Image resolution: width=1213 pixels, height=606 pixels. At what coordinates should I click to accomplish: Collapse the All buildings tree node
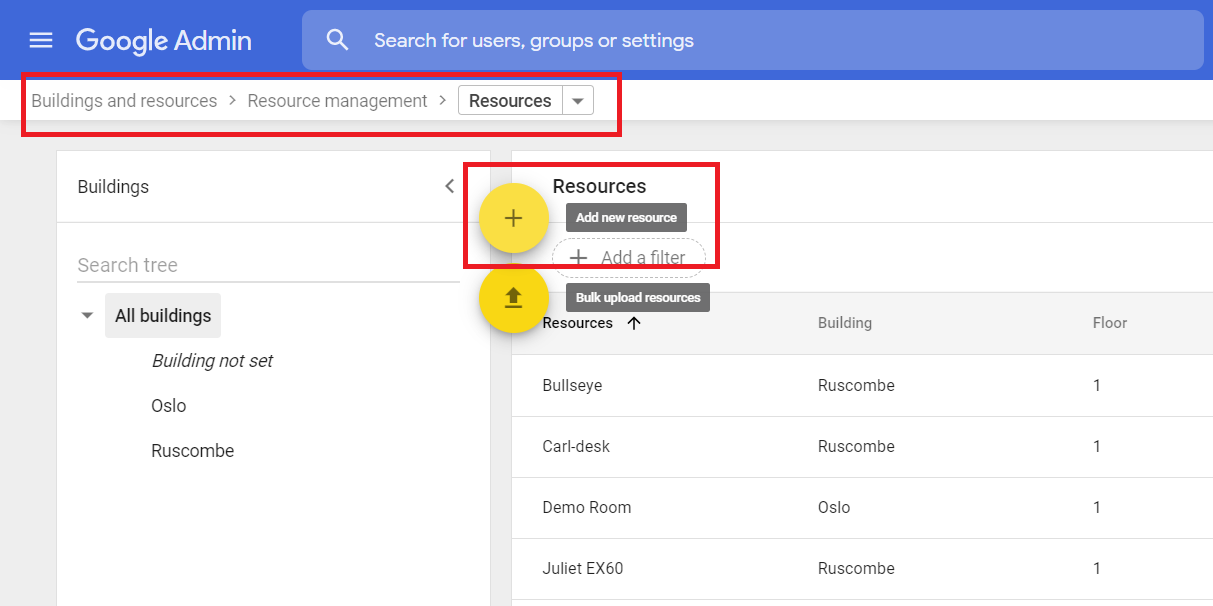pos(88,316)
